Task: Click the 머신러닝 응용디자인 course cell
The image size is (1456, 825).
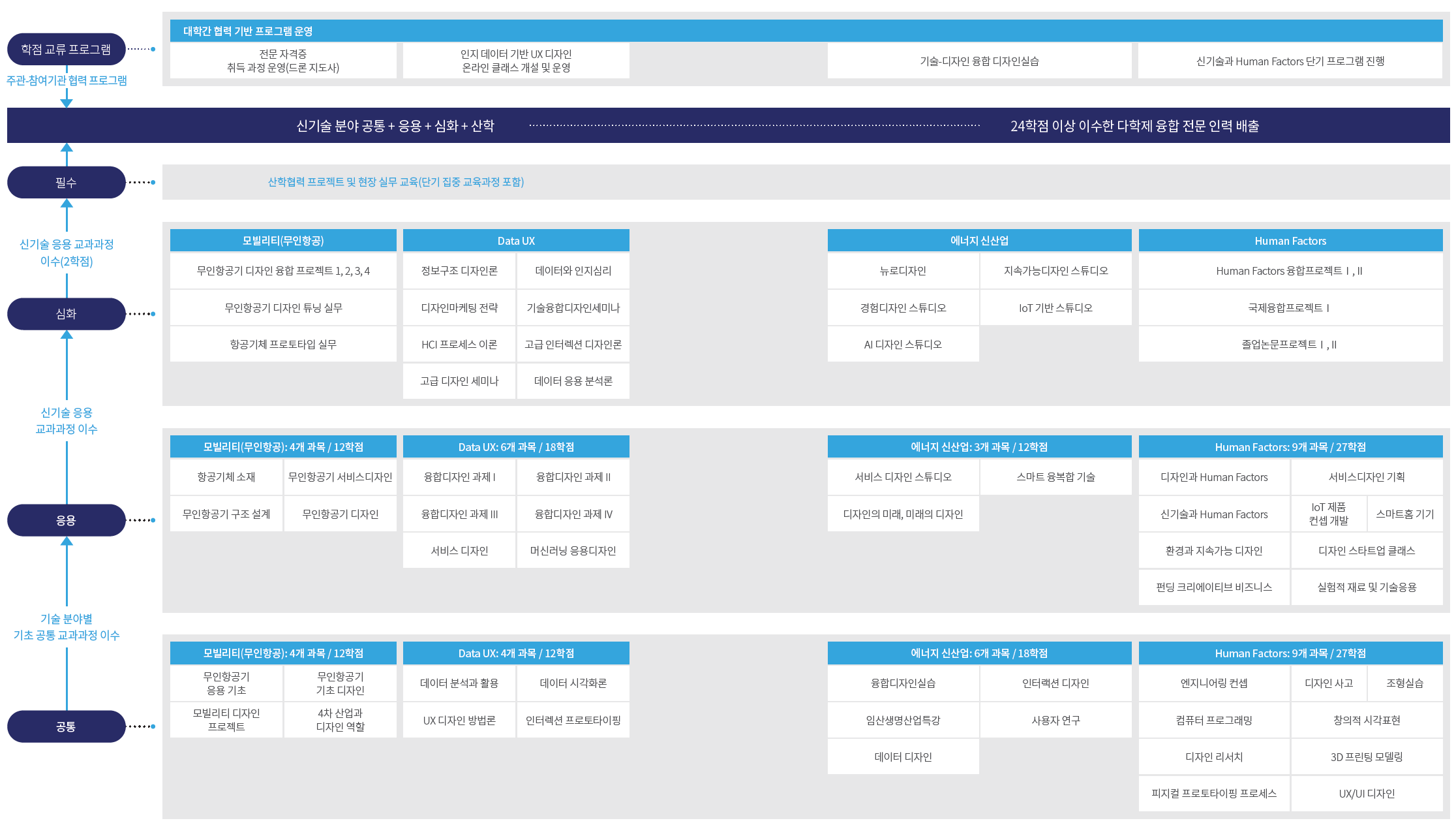Action: [x=573, y=551]
